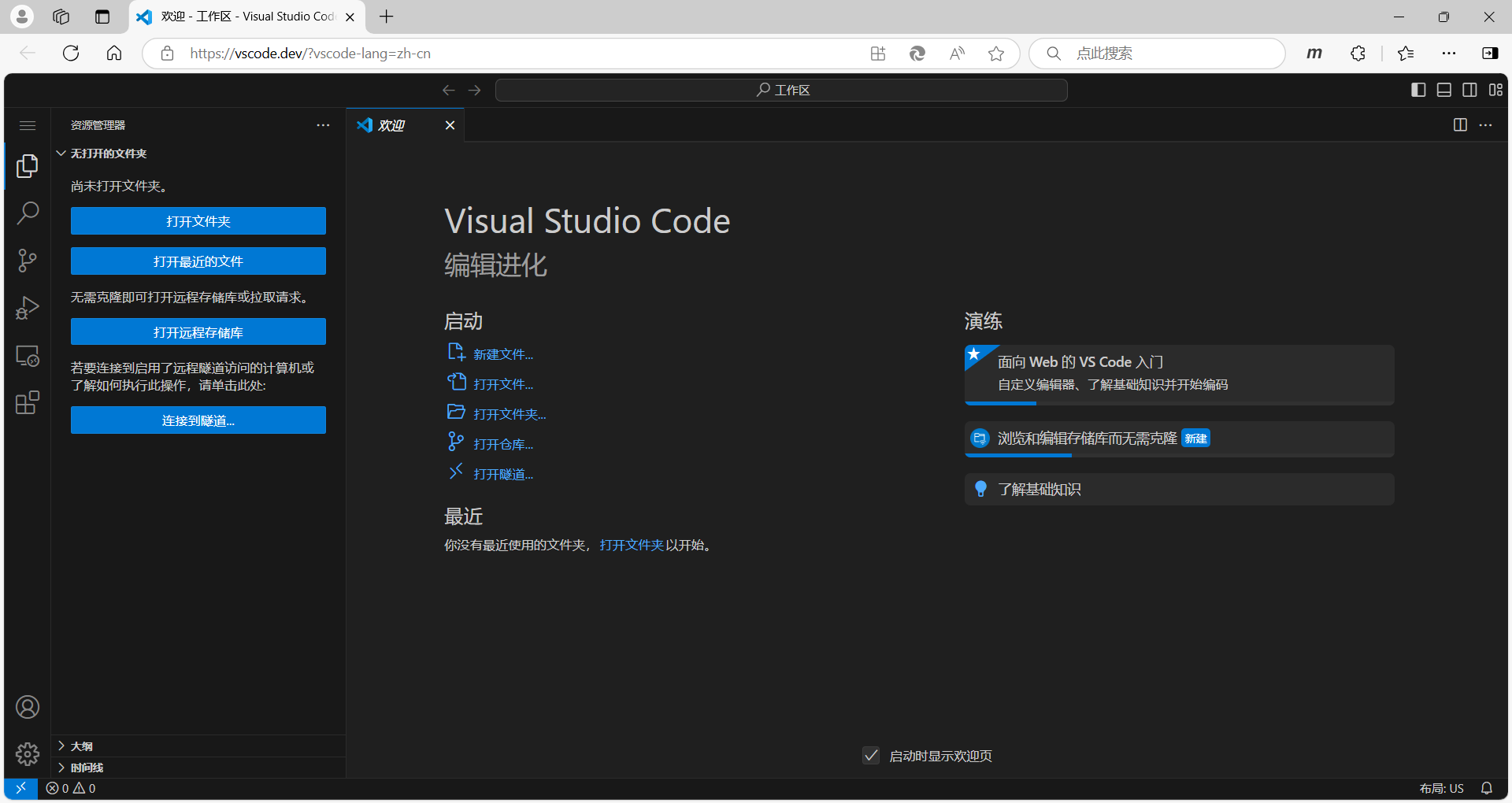
Task: View site information lock icon
Action: click(167, 54)
